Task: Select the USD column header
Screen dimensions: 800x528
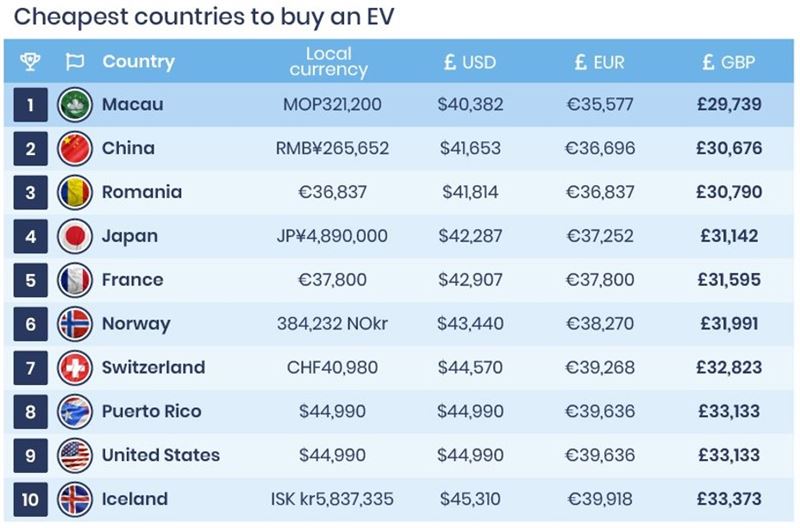Action: tap(470, 62)
